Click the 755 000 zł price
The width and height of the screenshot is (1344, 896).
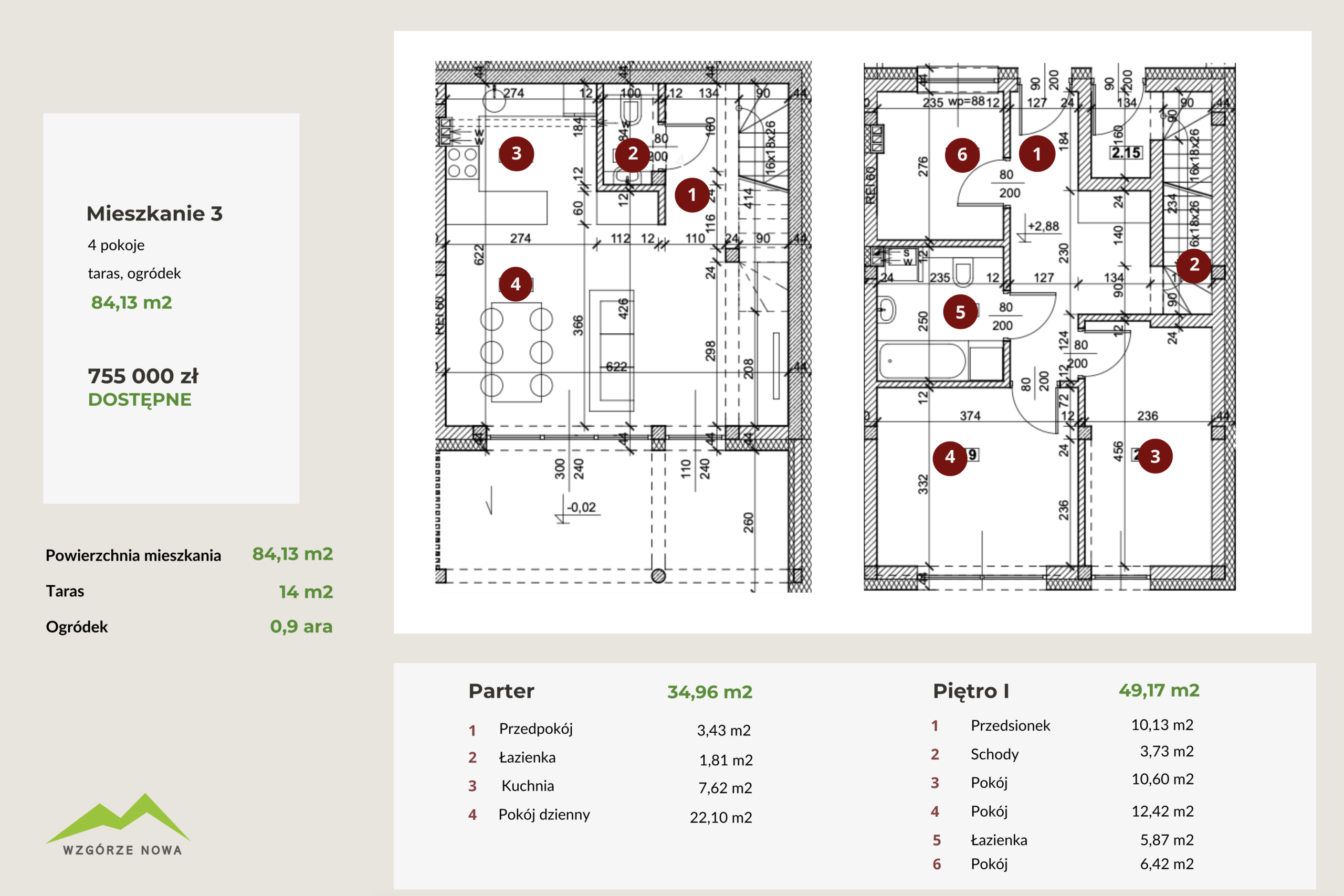click(x=143, y=376)
